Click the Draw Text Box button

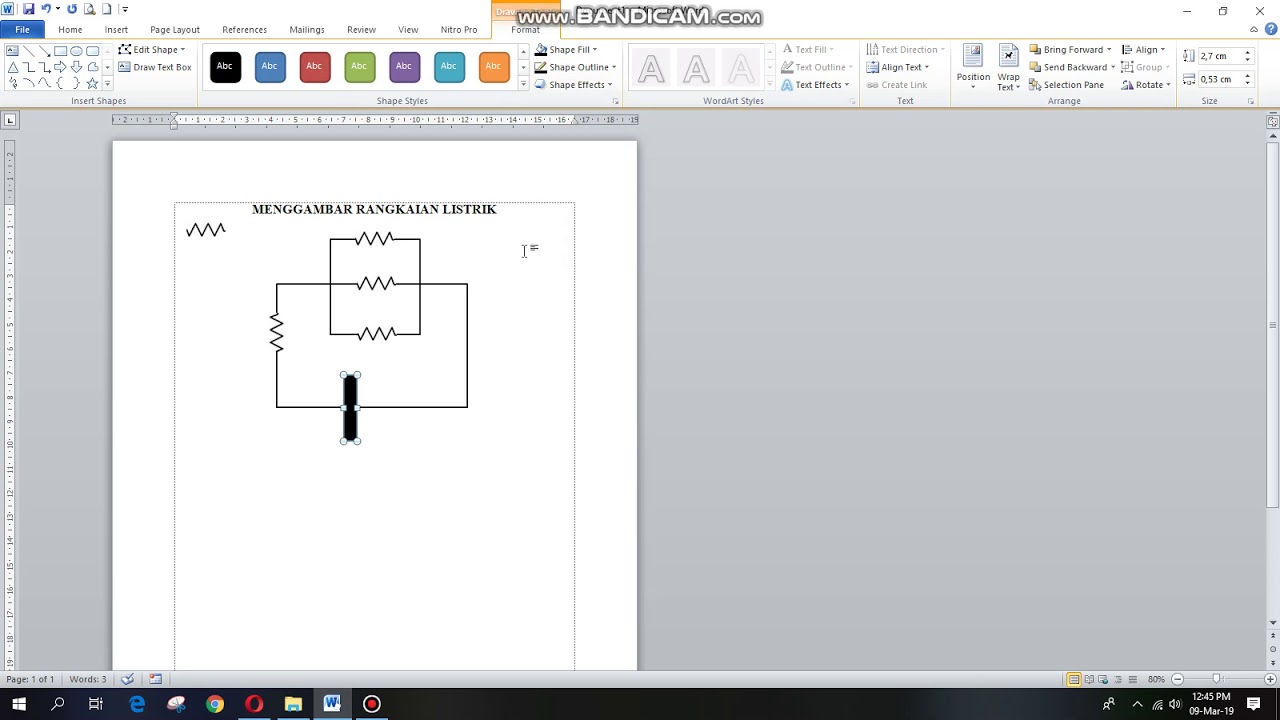[x=155, y=67]
